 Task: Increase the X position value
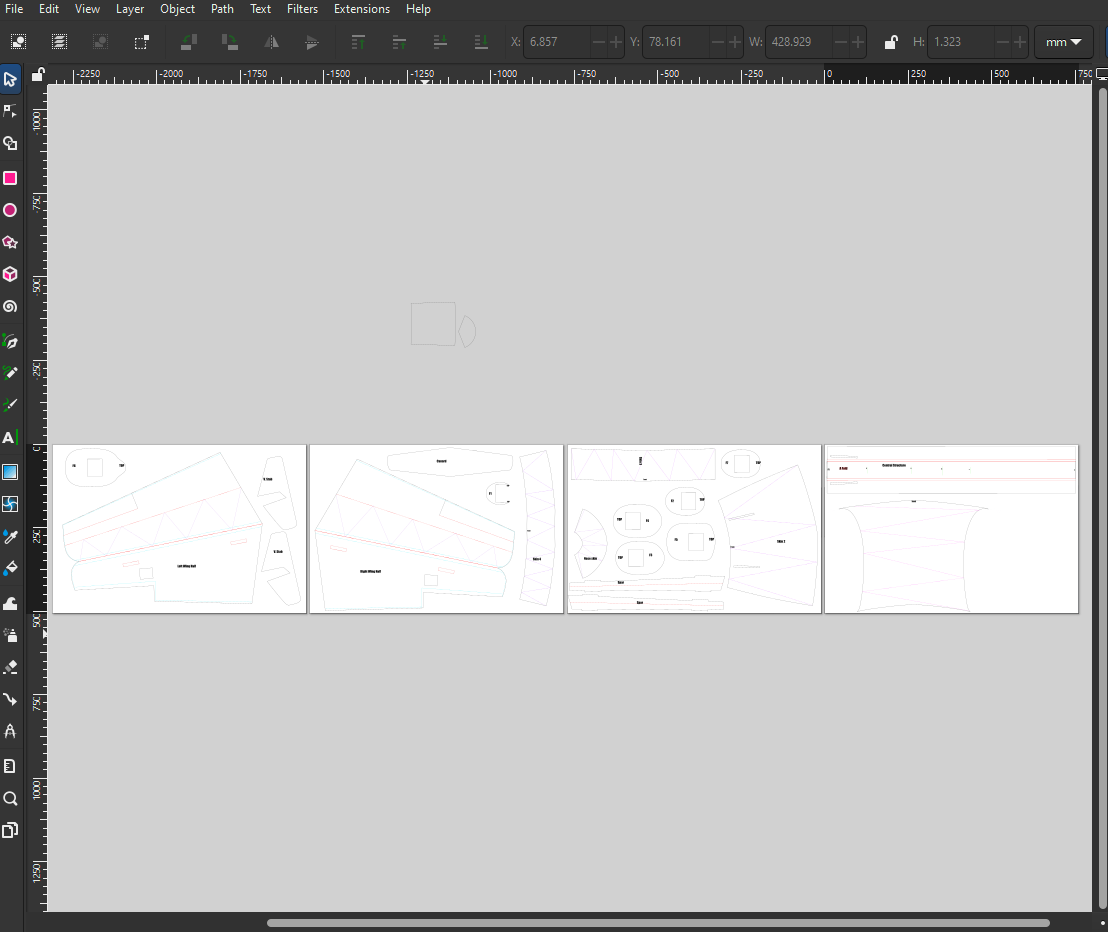tap(616, 42)
